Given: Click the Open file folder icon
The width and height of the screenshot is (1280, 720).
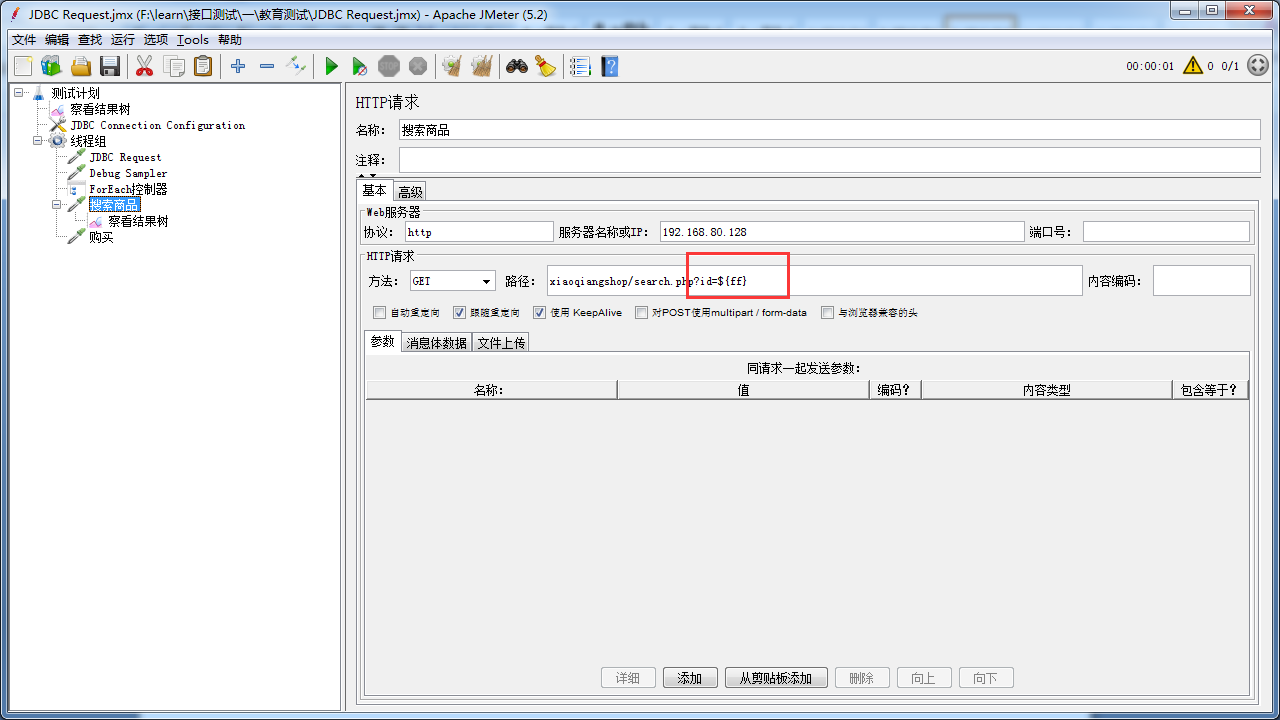Looking at the screenshot, I should (81, 66).
